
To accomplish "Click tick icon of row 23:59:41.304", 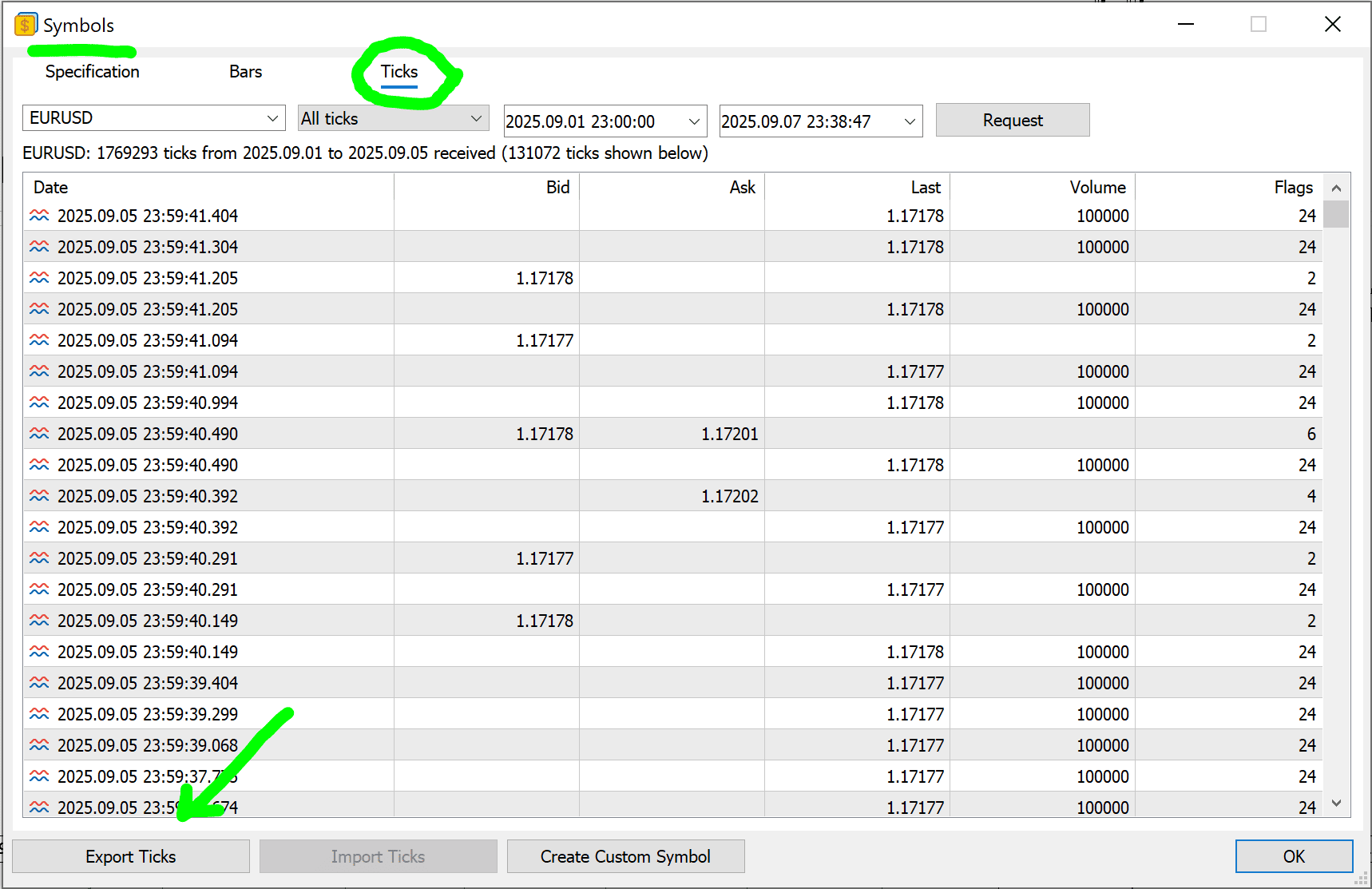I will click(x=39, y=247).
